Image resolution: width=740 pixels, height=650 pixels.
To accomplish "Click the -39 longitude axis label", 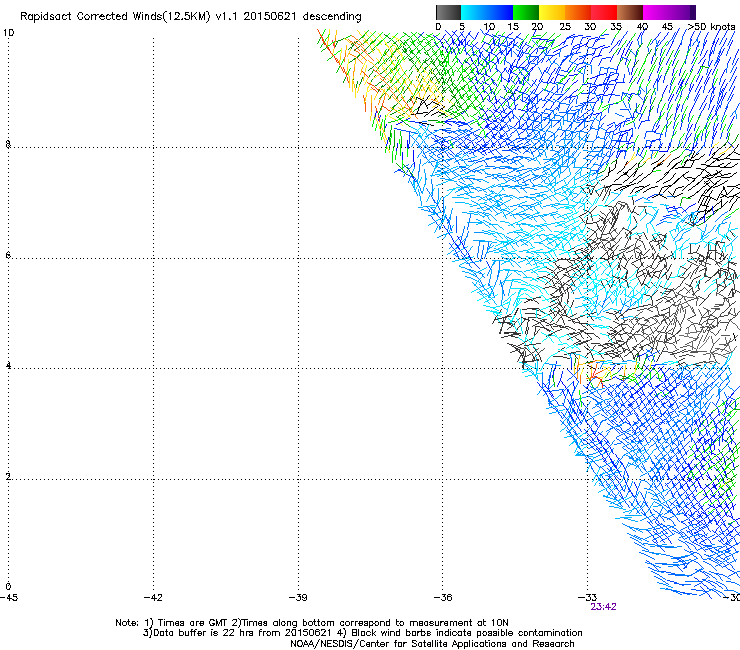I will [298, 598].
